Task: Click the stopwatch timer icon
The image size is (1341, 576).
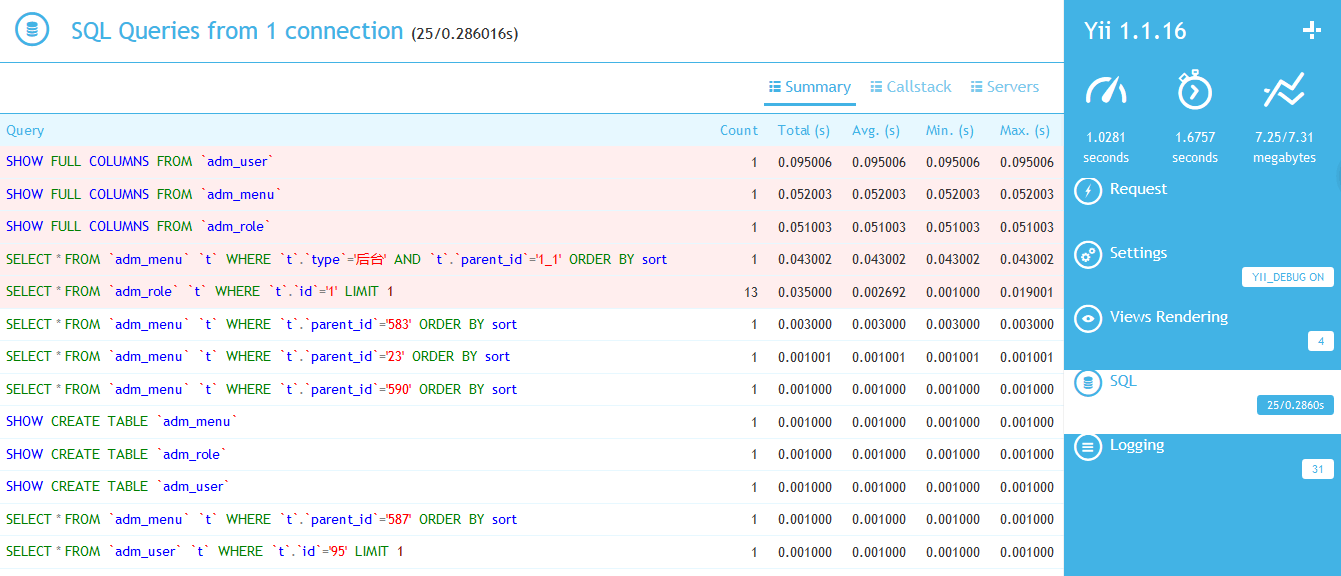Action: coord(1194,91)
